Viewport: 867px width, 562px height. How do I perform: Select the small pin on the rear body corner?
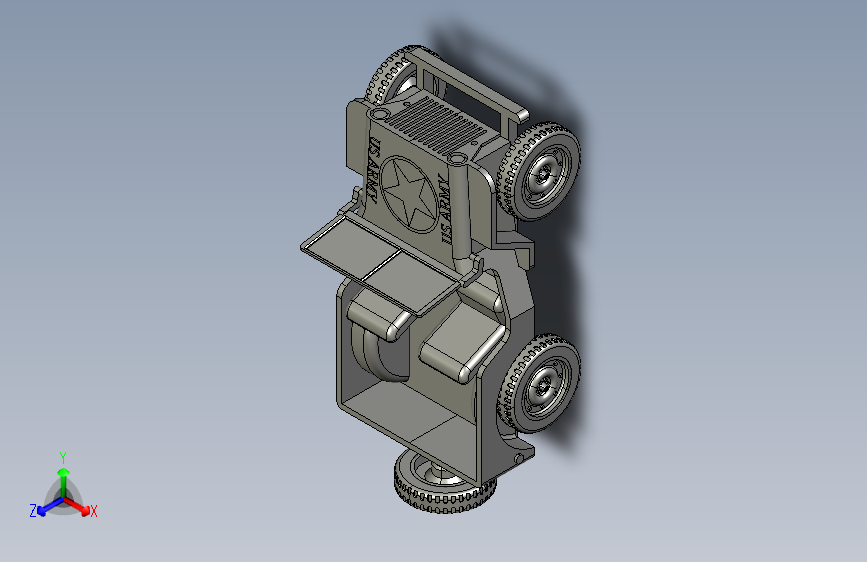[519, 458]
